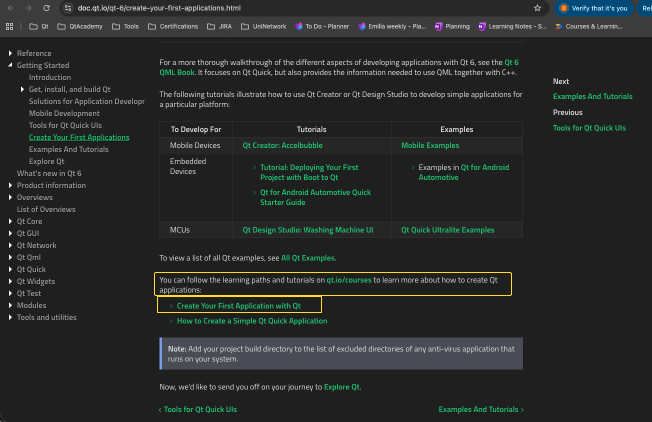The height and width of the screenshot is (422, 652).
Task: Click the Verify that it's you button
Action: [593, 8]
